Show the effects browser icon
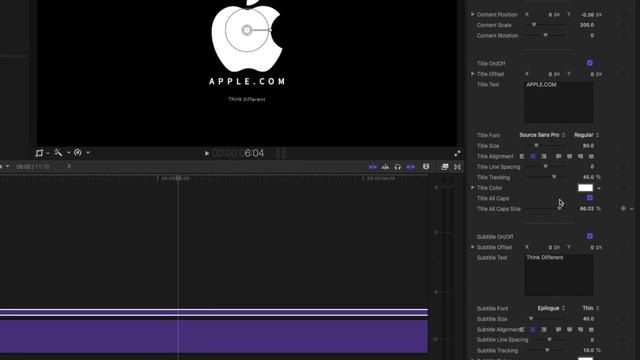 coord(444,167)
